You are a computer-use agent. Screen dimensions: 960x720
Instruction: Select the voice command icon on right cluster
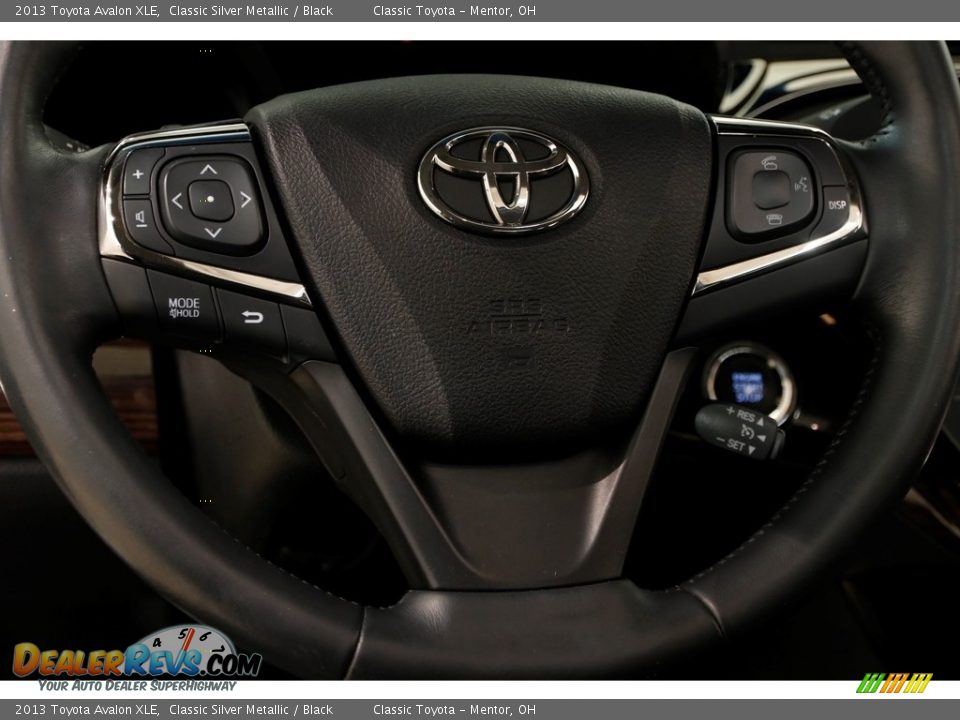pos(800,184)
